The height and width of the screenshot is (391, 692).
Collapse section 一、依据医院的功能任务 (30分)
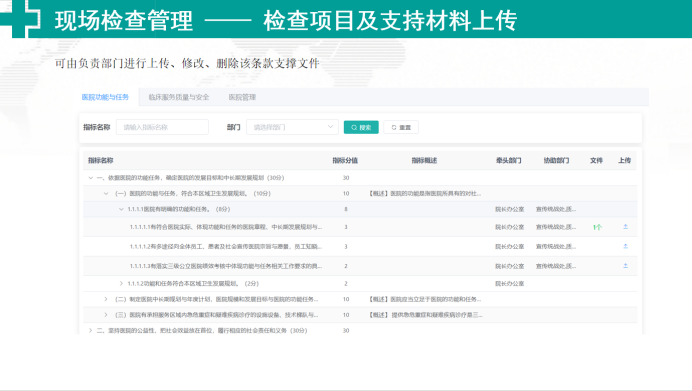90,178
